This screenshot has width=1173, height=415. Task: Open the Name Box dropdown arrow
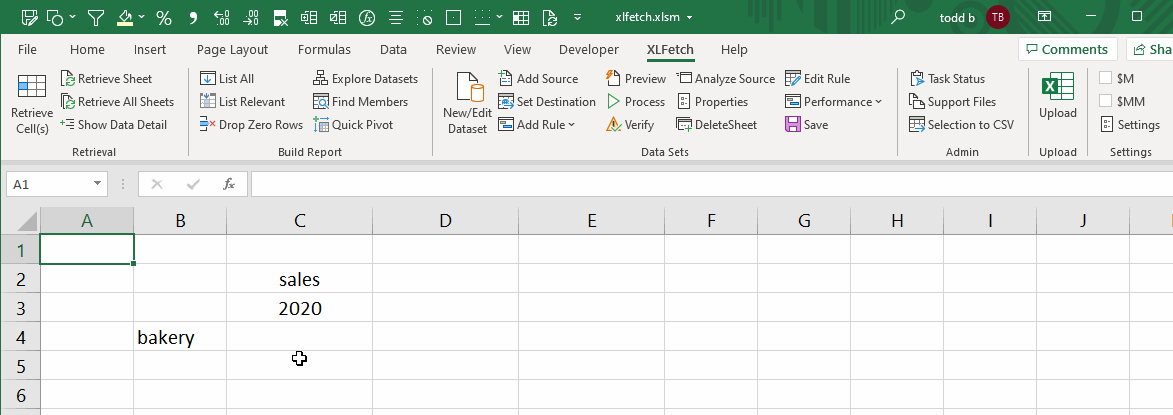(x=97, y=184)
